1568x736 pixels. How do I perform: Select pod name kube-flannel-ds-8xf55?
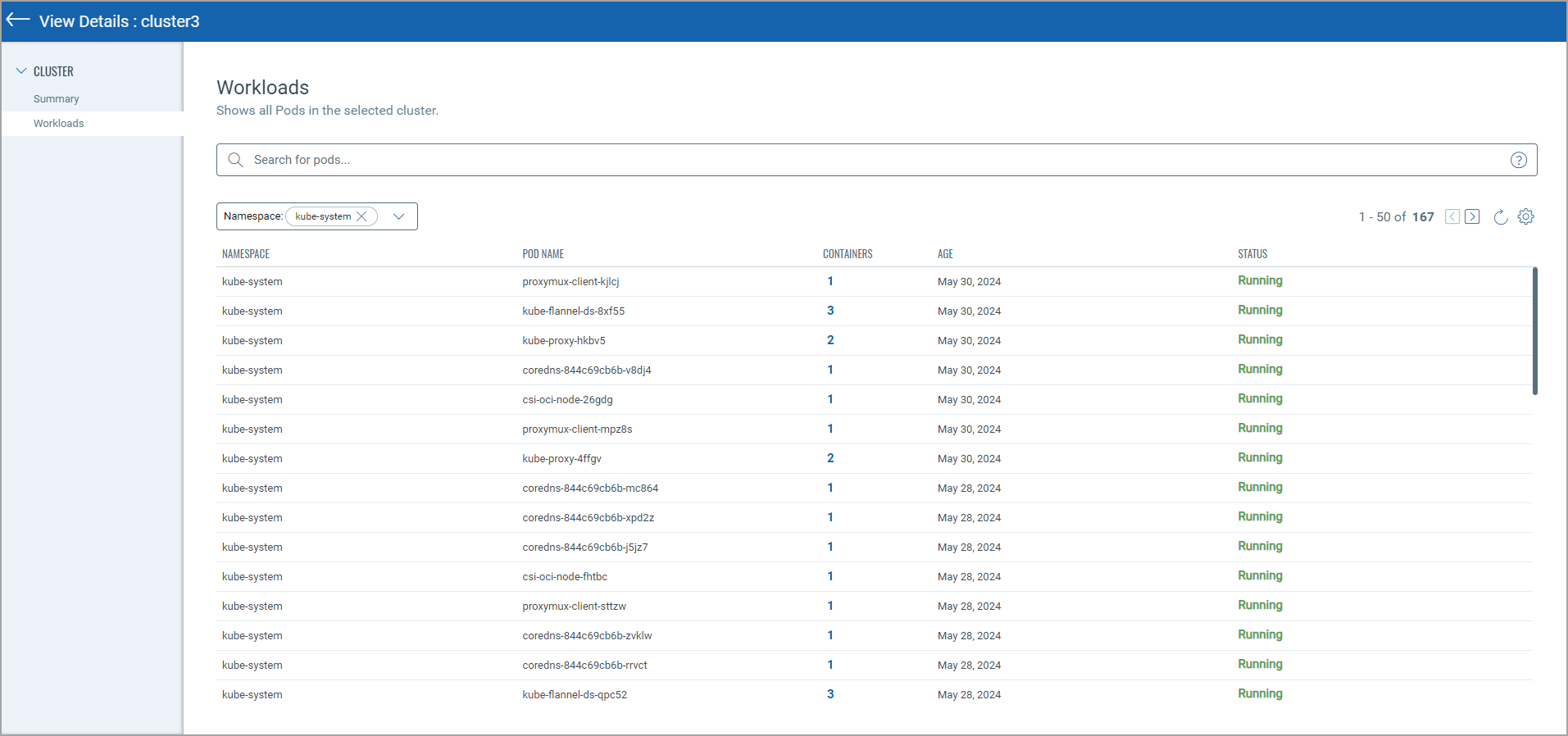point(574,311)
